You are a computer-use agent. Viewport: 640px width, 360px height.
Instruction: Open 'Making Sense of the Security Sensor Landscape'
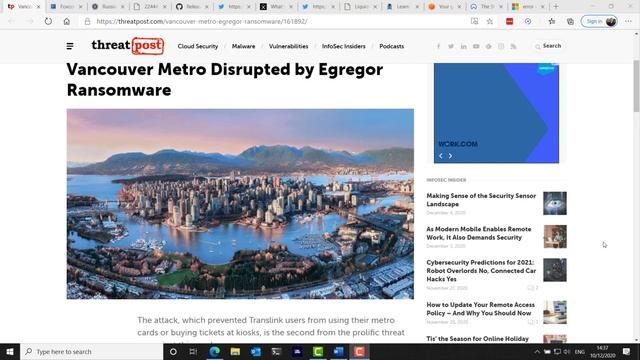coord(481,200)
